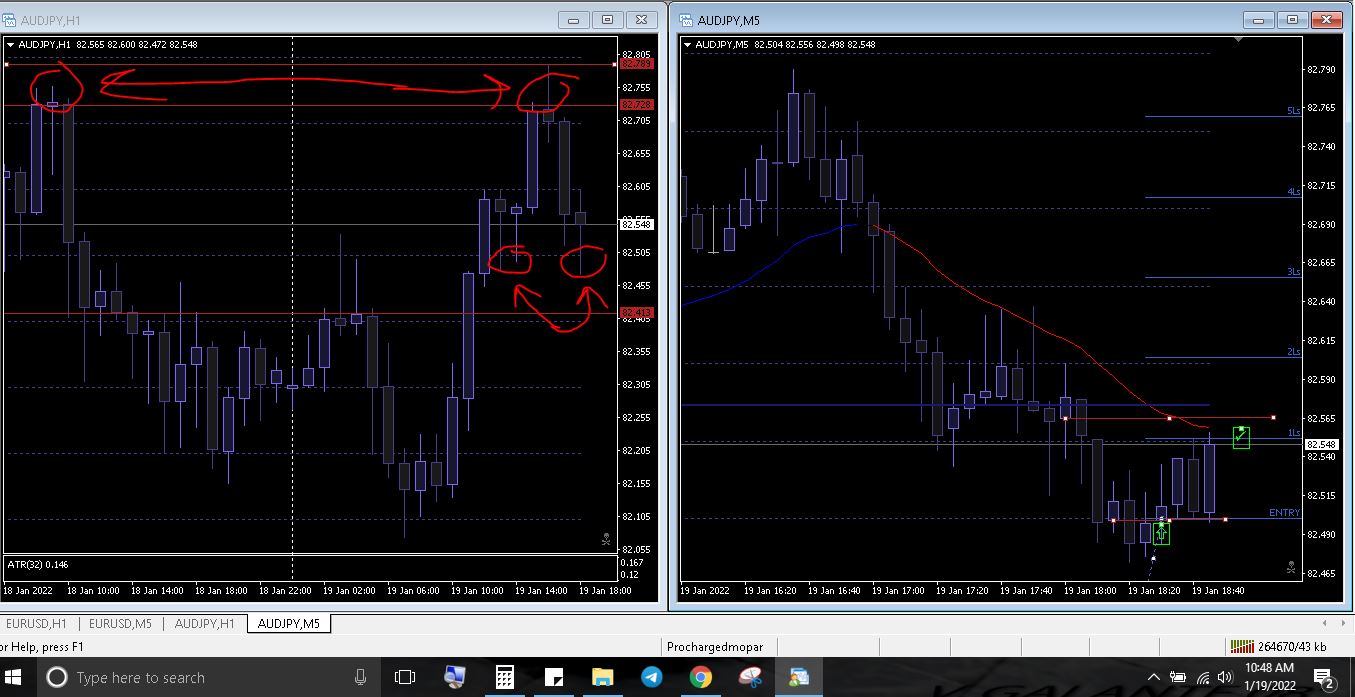Click the left chart-tab scroll arrow
The height and width of the screenshot is (697, 1355).
(1326, 623)
